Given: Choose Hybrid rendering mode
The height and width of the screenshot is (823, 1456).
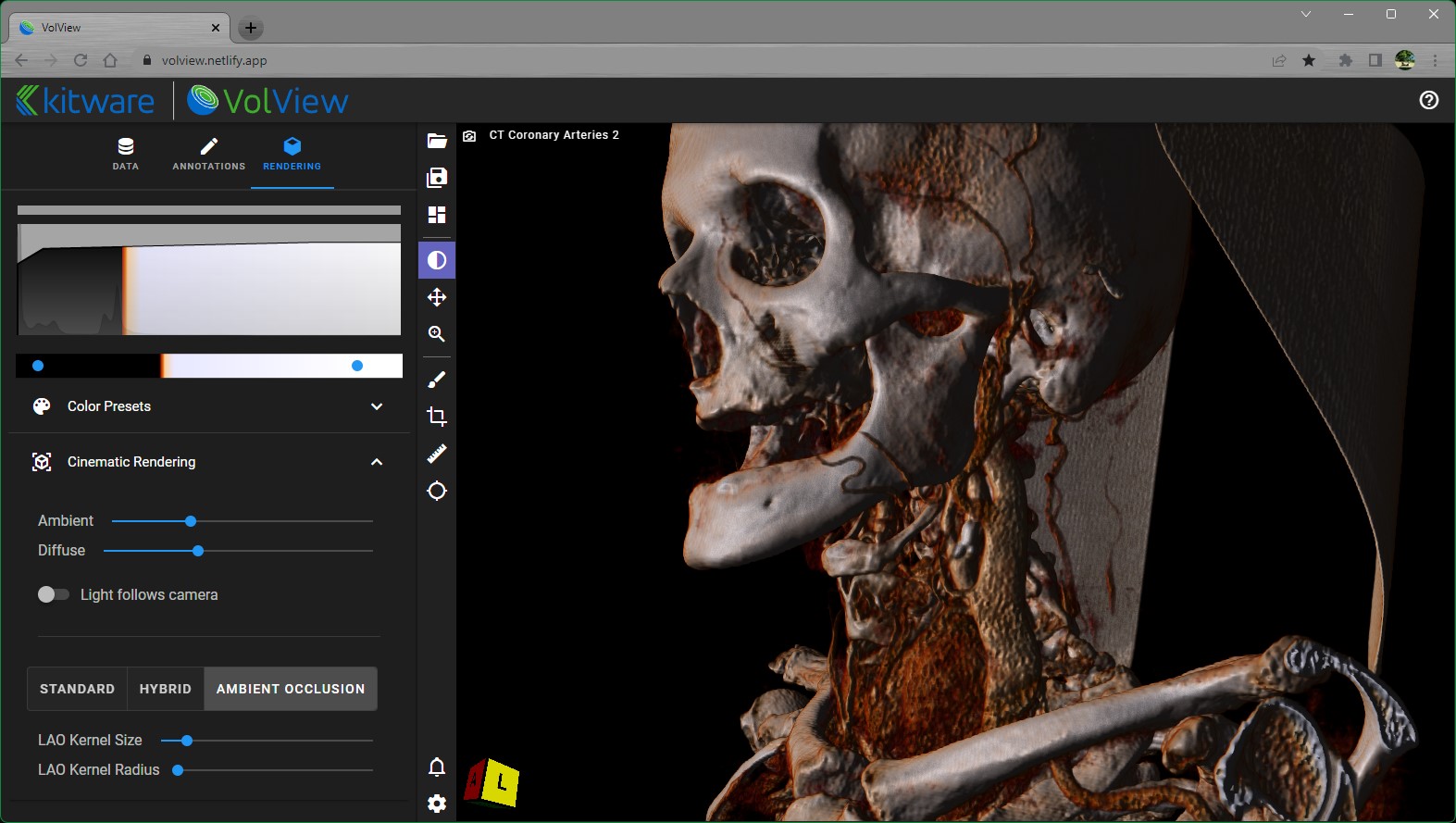Looking at the screenshot, I should coord(166,689).
